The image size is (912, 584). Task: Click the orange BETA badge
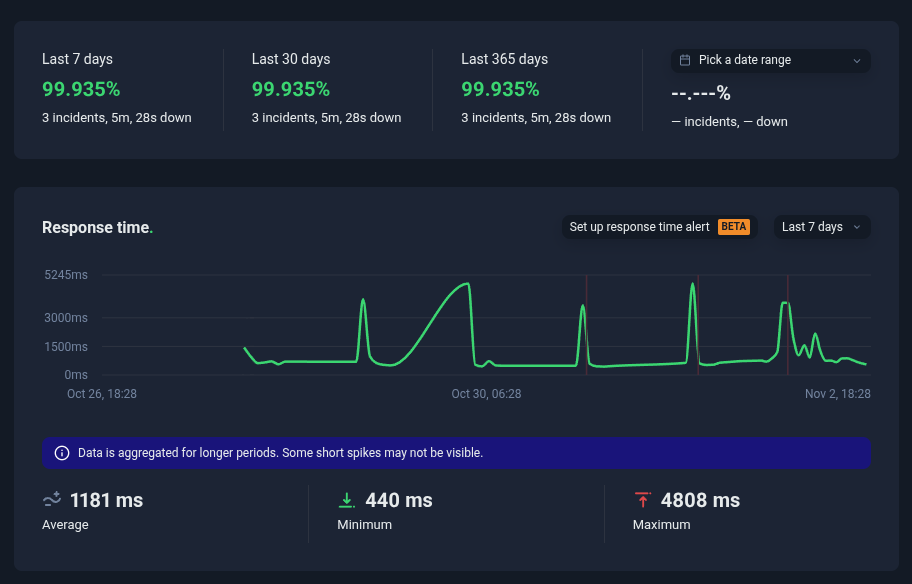733,227
